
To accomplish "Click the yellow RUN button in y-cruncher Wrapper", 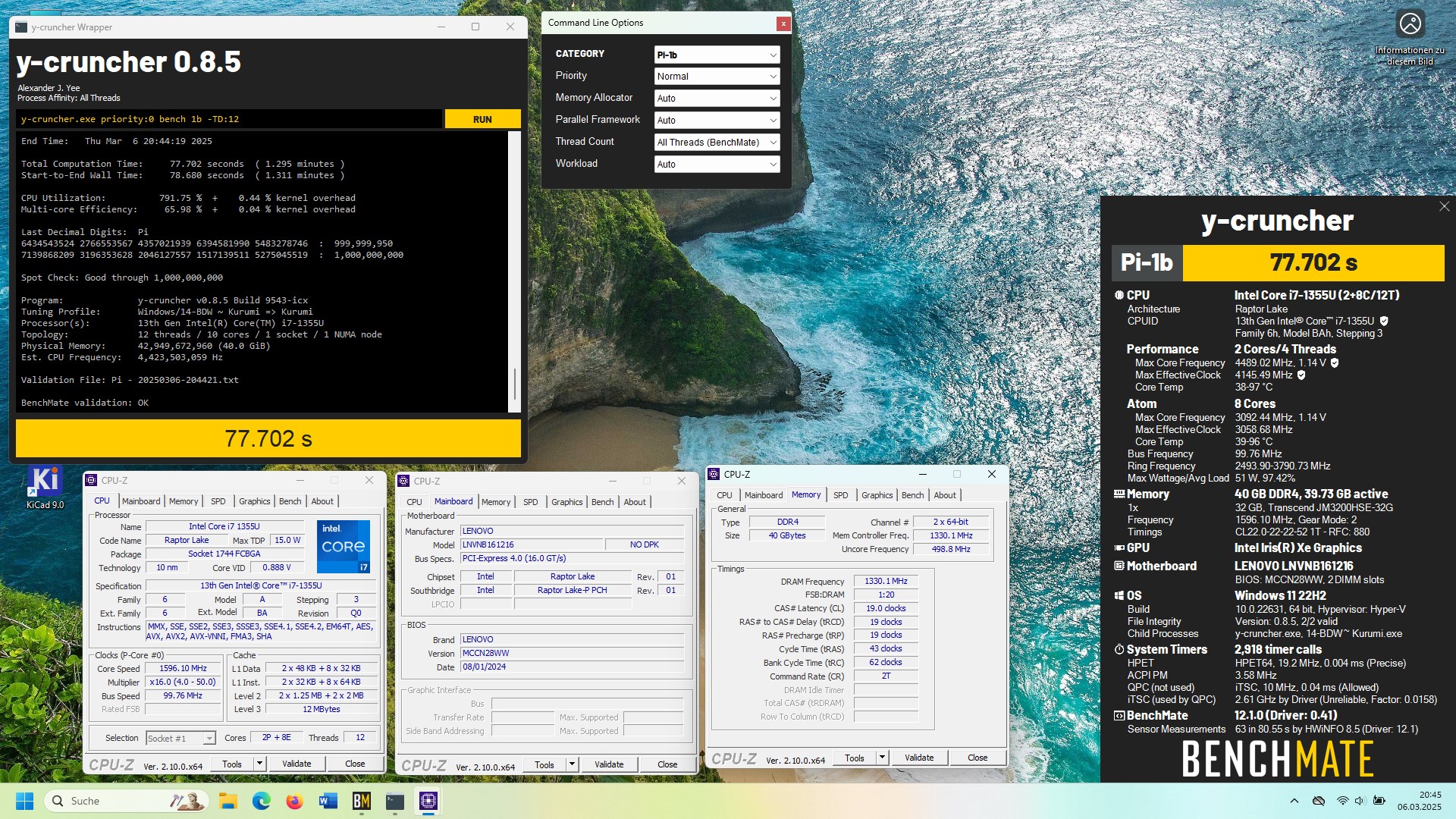I will [x=482, y=119].
